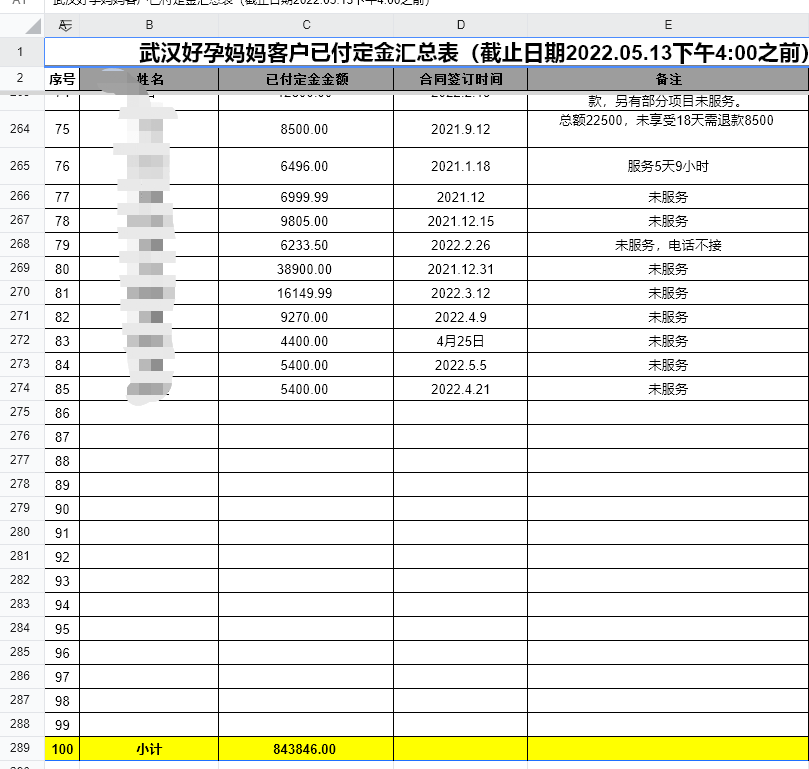Click serial number 85 cell
Viewport: 809px width, 769px height.
[x=62, y=389]
